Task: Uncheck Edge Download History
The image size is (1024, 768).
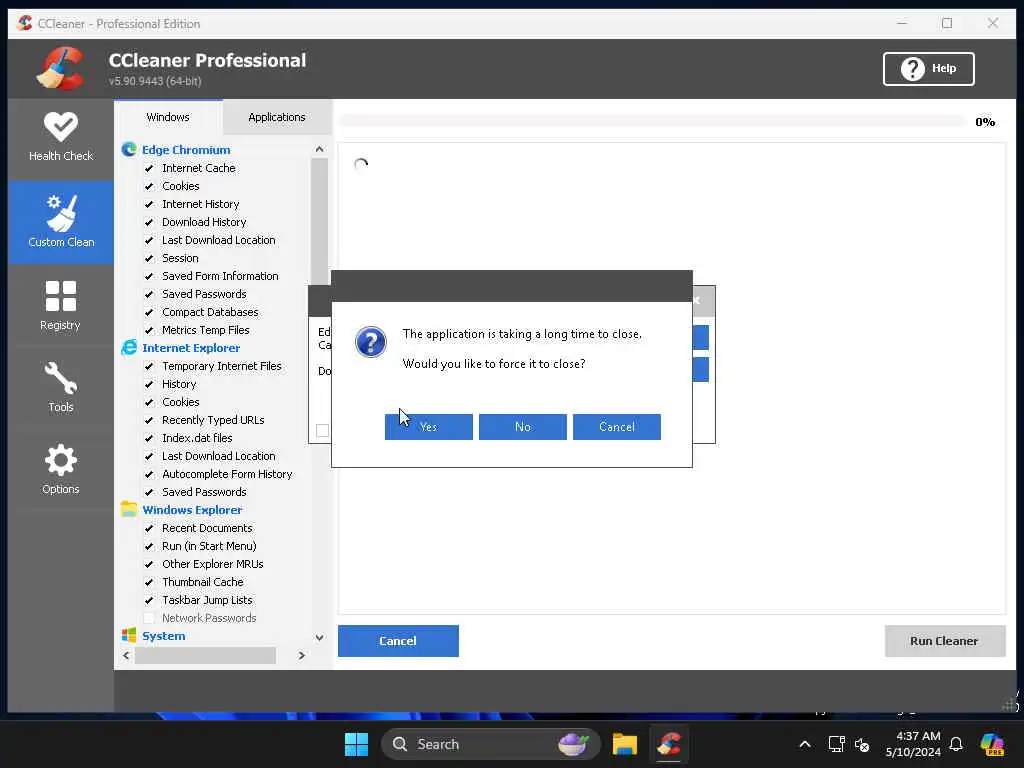Action: coord(149,222)
